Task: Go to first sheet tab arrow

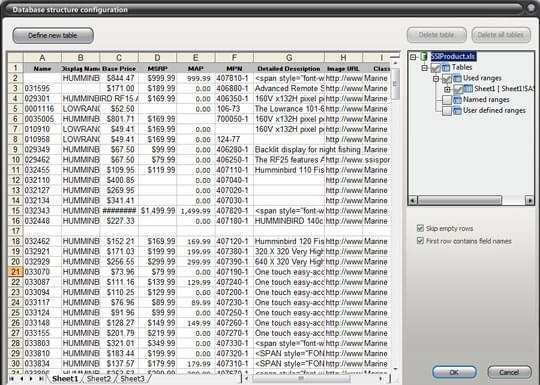Action: click(12, 379)
